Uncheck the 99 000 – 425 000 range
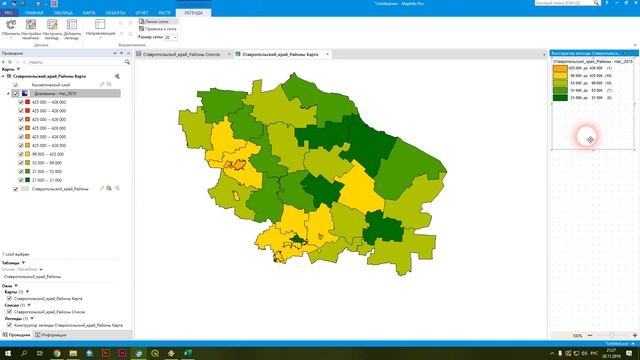Screen dimensions: 640x360 coord(21,154)
